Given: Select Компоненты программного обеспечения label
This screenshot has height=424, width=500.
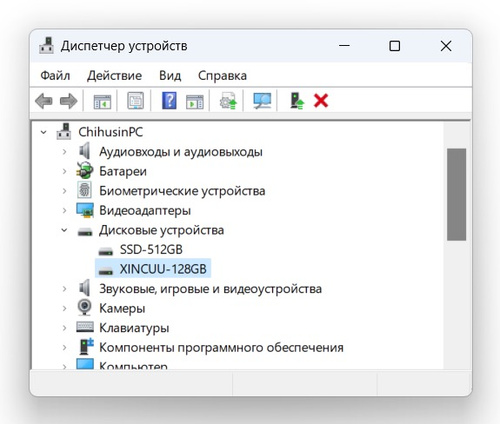Looking at the screenshot, I should pyautogui.click(x=221, y=348).
